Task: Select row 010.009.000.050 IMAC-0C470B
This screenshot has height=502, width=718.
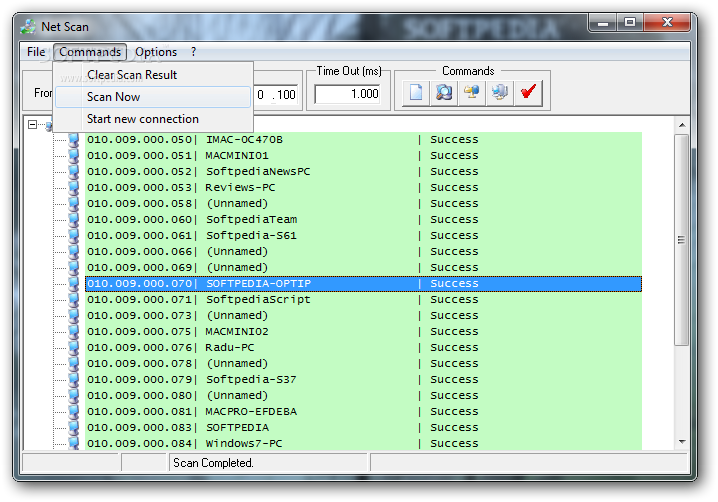Action: point(363,139)
